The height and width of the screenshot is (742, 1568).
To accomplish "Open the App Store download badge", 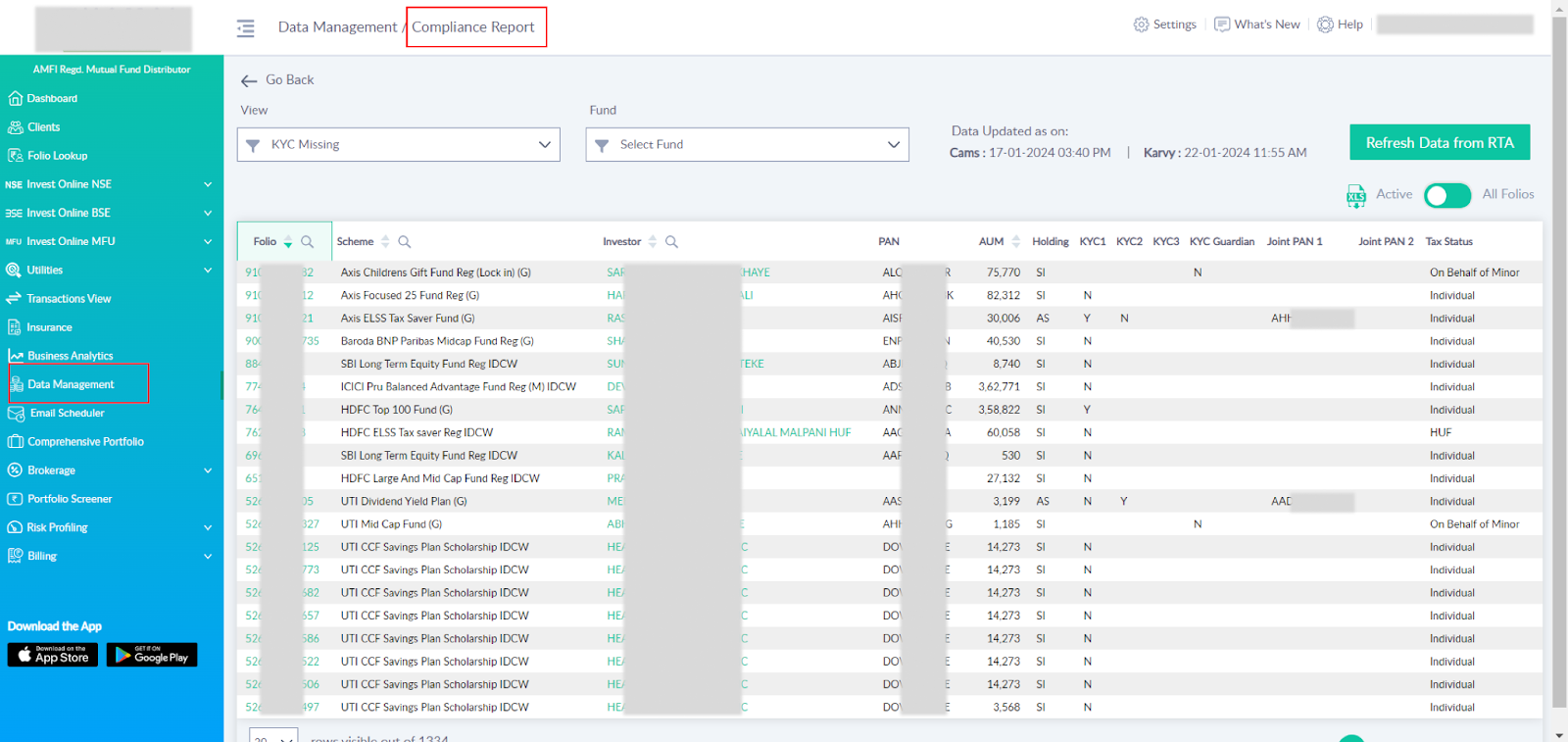I will point(53,655).
